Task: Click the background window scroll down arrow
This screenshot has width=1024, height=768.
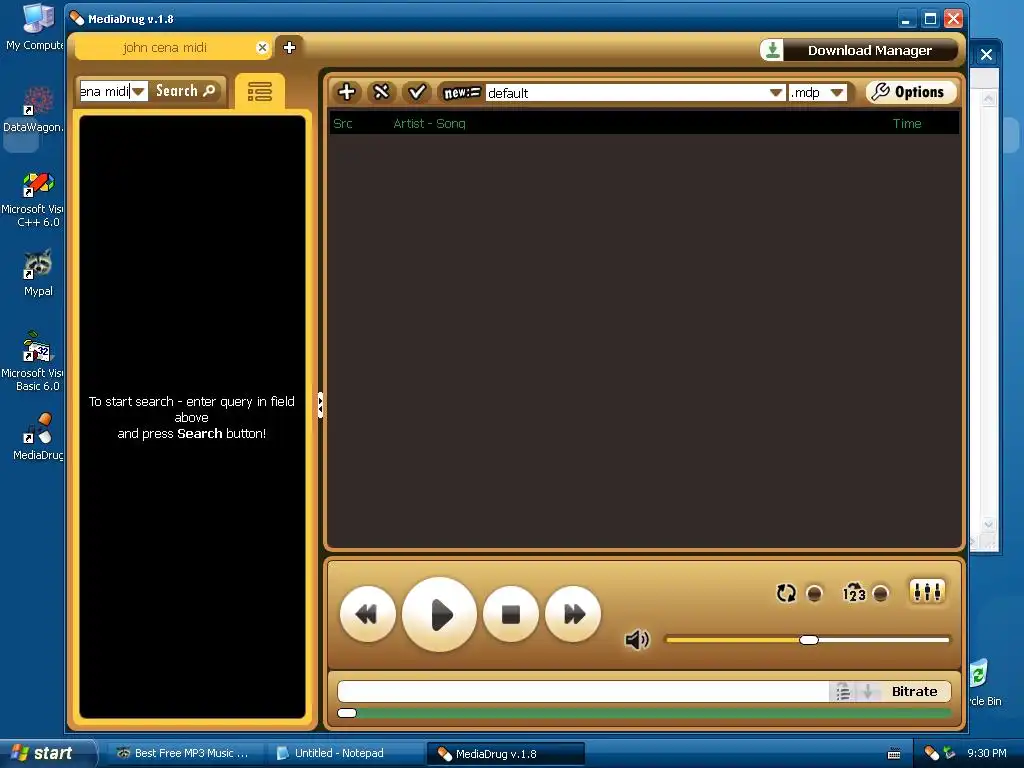Action: (988, 524)
